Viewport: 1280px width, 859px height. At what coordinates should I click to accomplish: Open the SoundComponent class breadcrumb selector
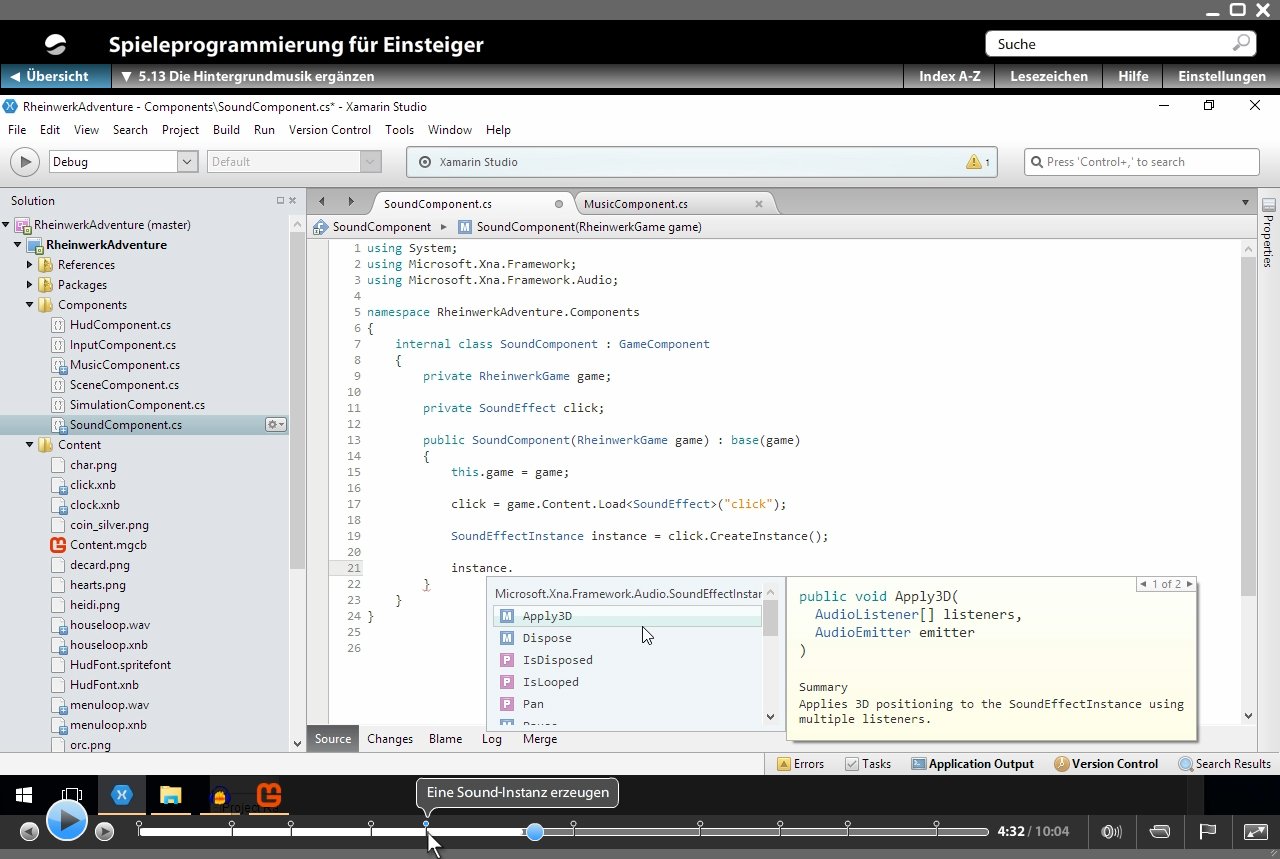[x=373, y=227]
